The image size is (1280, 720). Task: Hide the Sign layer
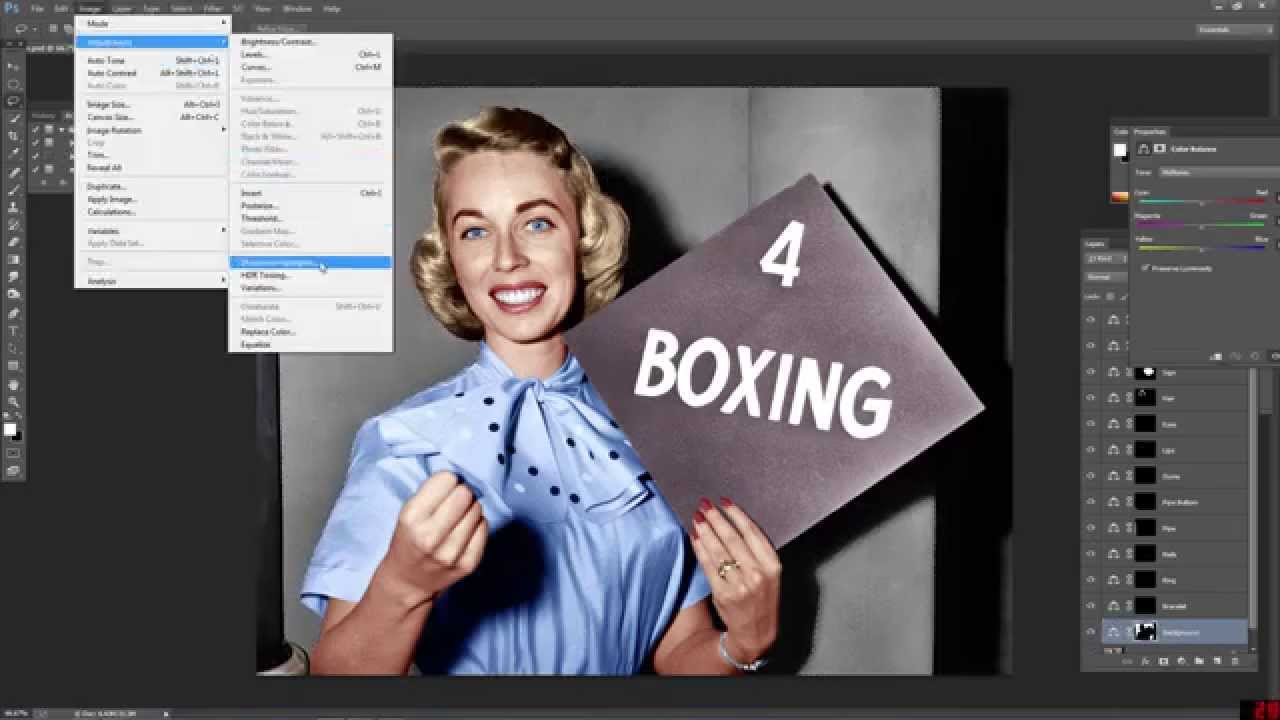pos(1091,372)
